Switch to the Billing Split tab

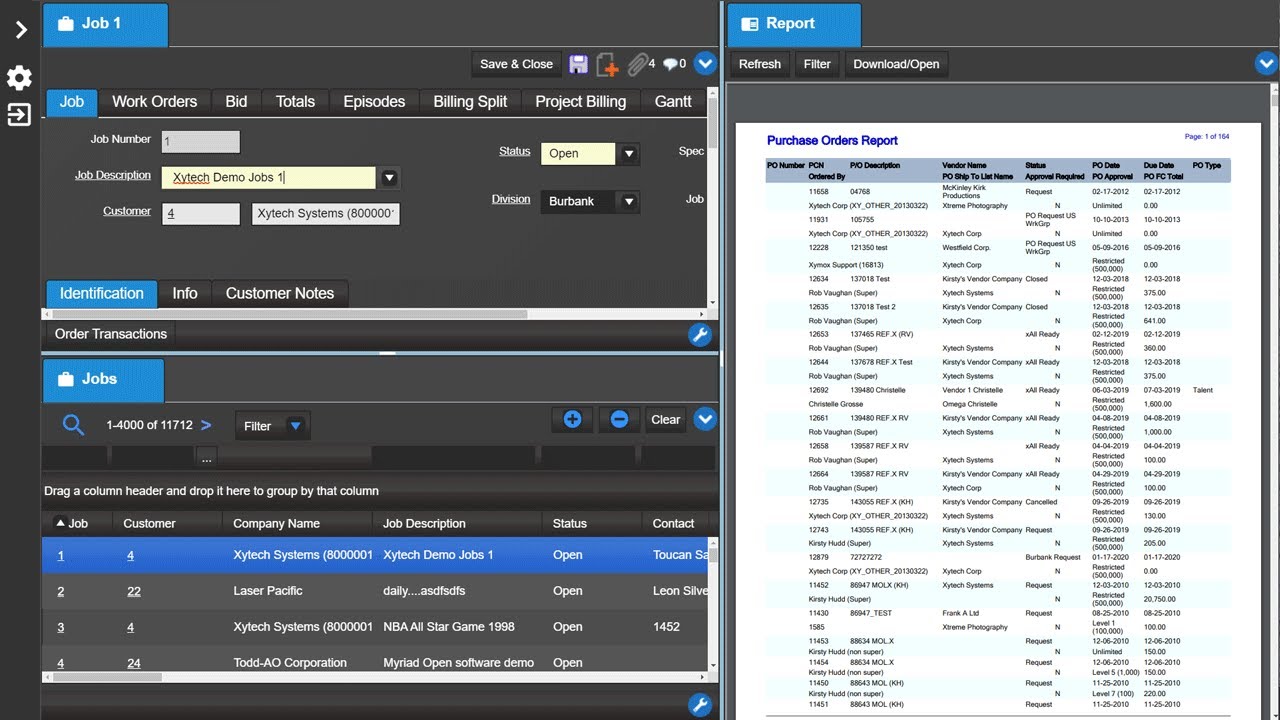[470, 102]
